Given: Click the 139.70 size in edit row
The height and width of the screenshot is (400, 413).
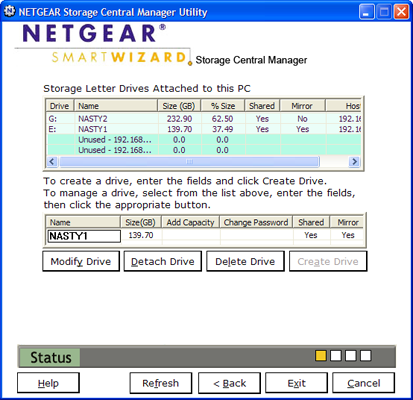Looking at the screenshot, I should point(141,235).
